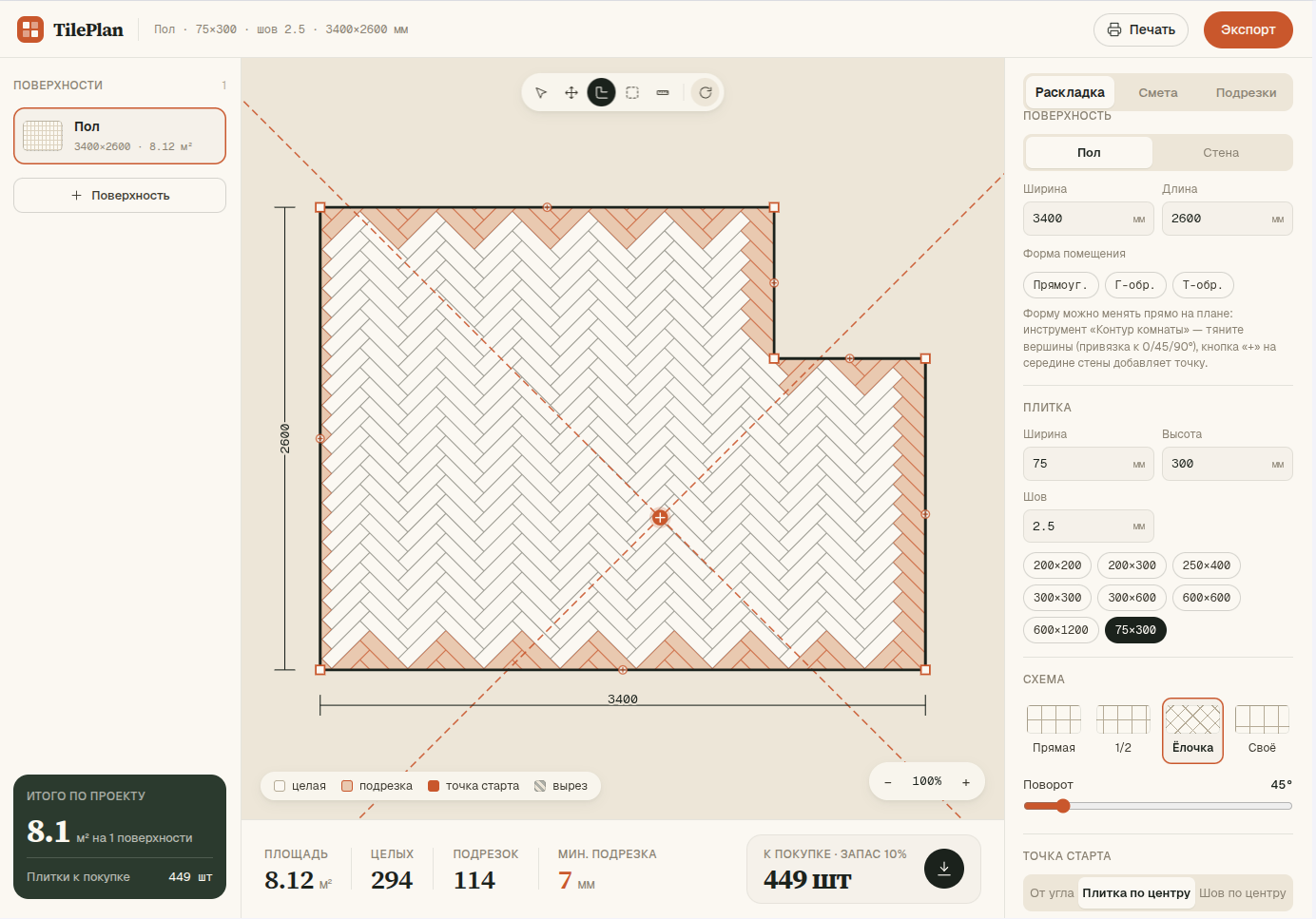Pick the 250×400 tile preset
Screen dimensions: 1316x919
pos(1207,565)
